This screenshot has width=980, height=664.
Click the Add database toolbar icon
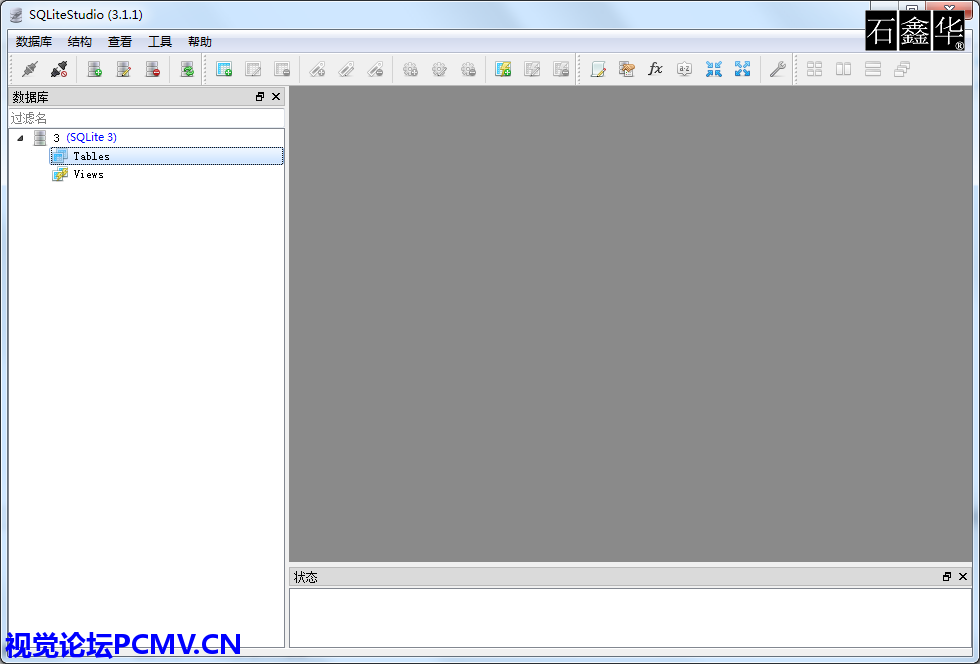tap(94, 69)
